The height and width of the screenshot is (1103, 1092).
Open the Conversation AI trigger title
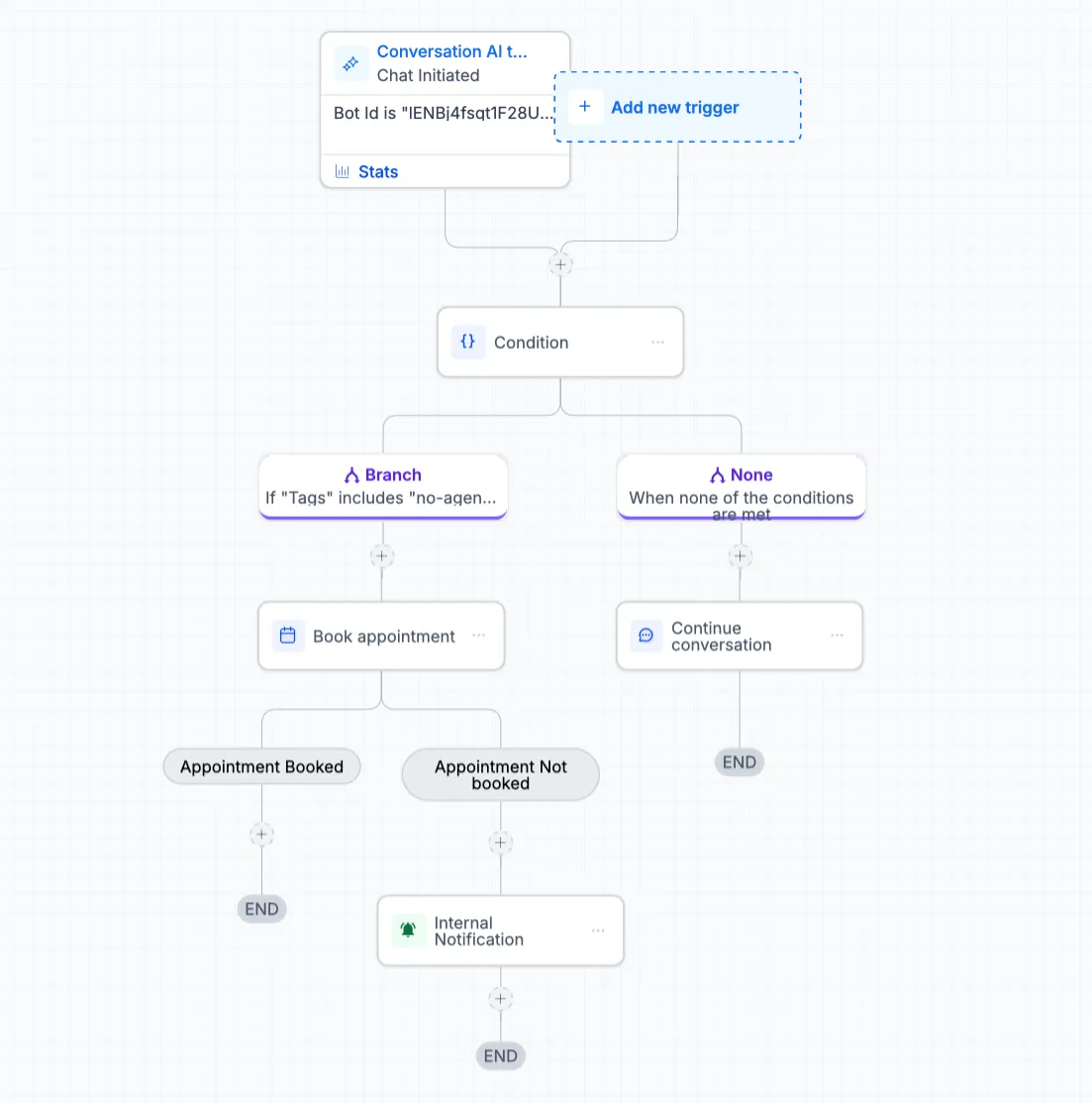pyautogui.click(x=451, y=51)
